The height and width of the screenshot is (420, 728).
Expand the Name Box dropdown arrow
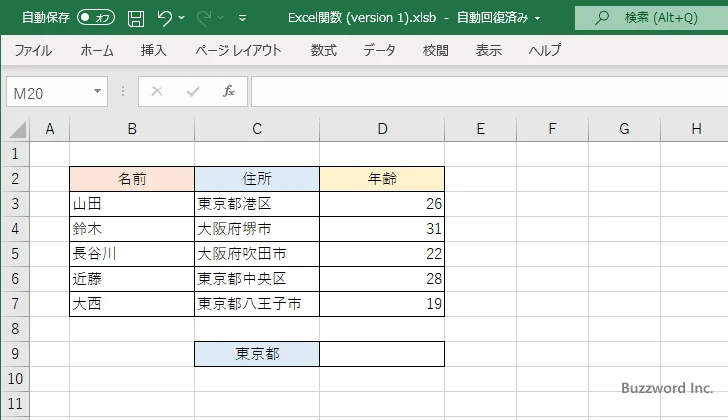click(98, 91)
